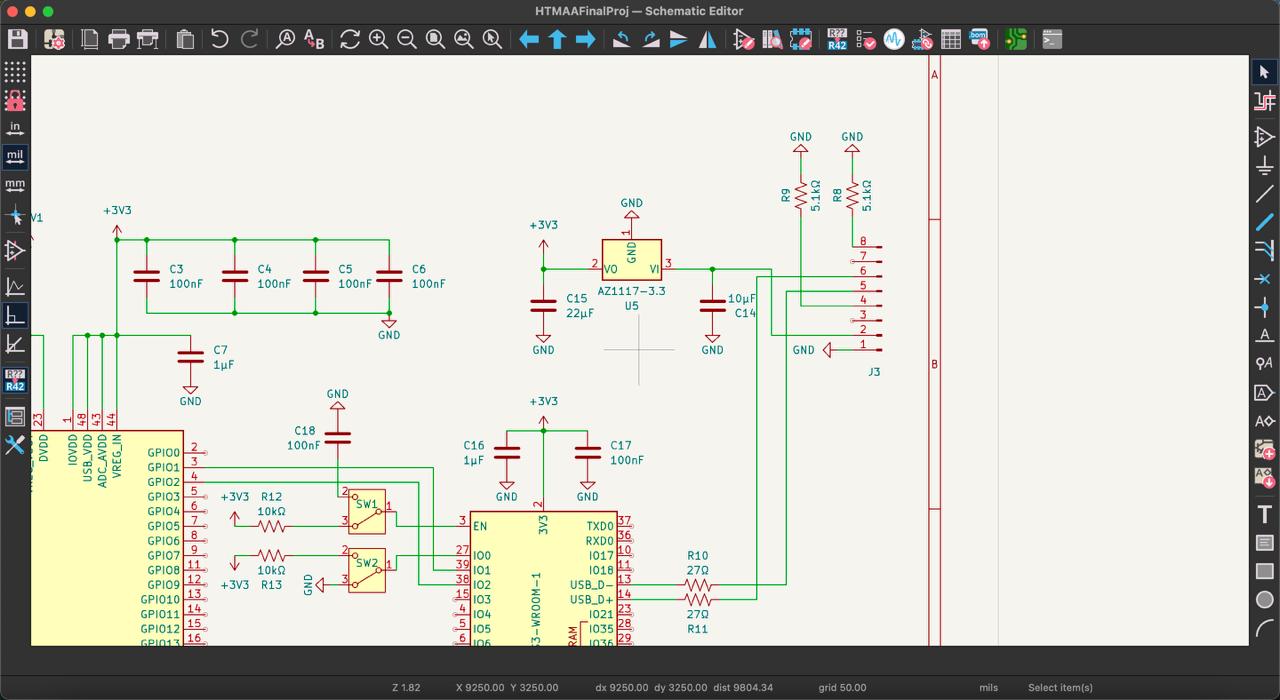
Task: Toggle grid display visibility
Action: click(x=15, y=72)
